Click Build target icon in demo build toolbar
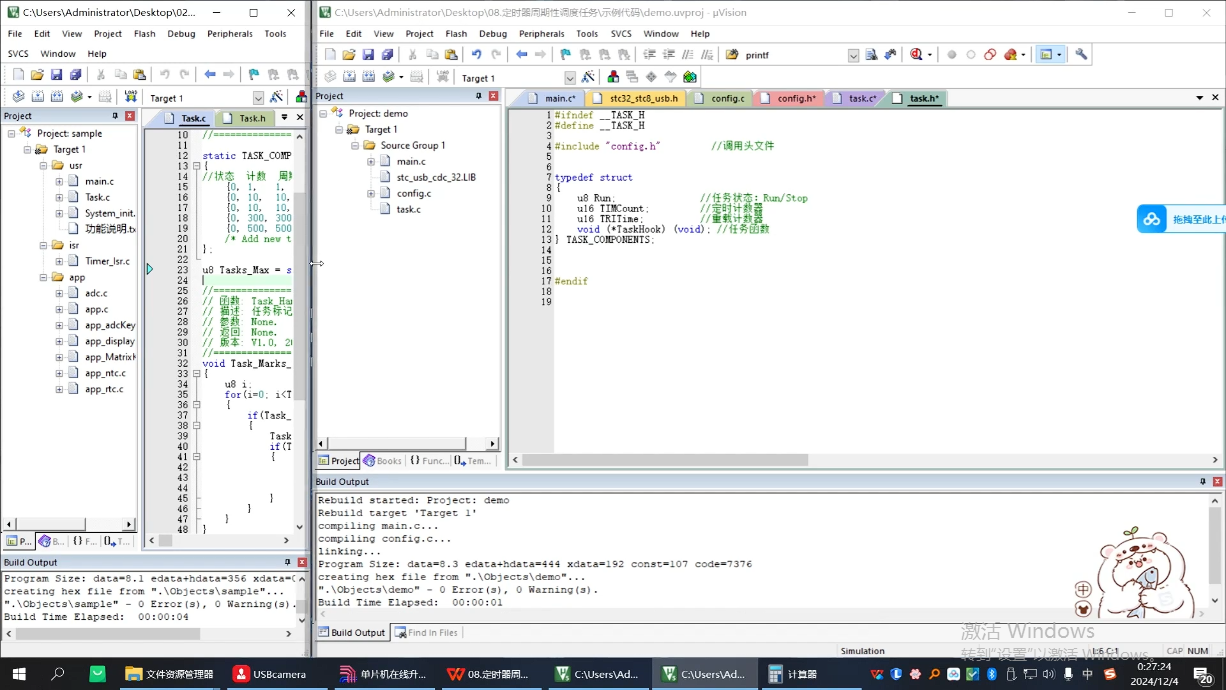The image size is (1226, 690). point(349,77)
